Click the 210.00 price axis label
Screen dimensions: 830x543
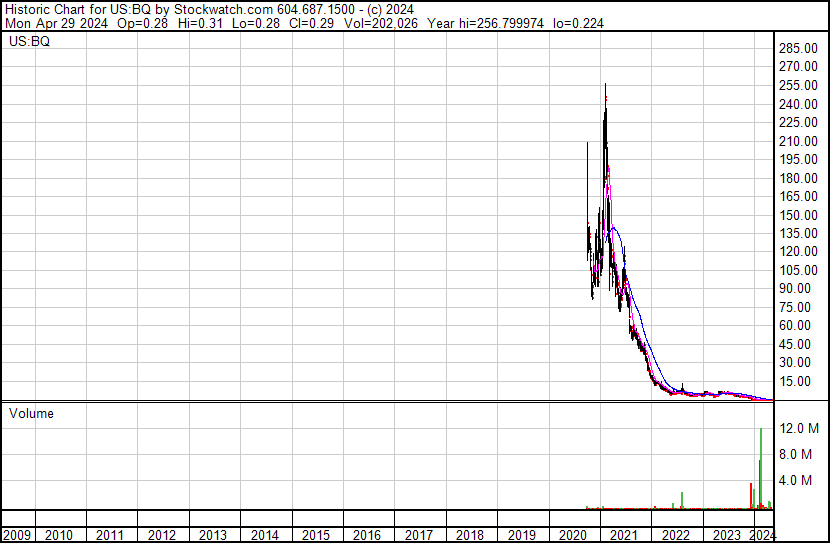(x=798, y=141)
